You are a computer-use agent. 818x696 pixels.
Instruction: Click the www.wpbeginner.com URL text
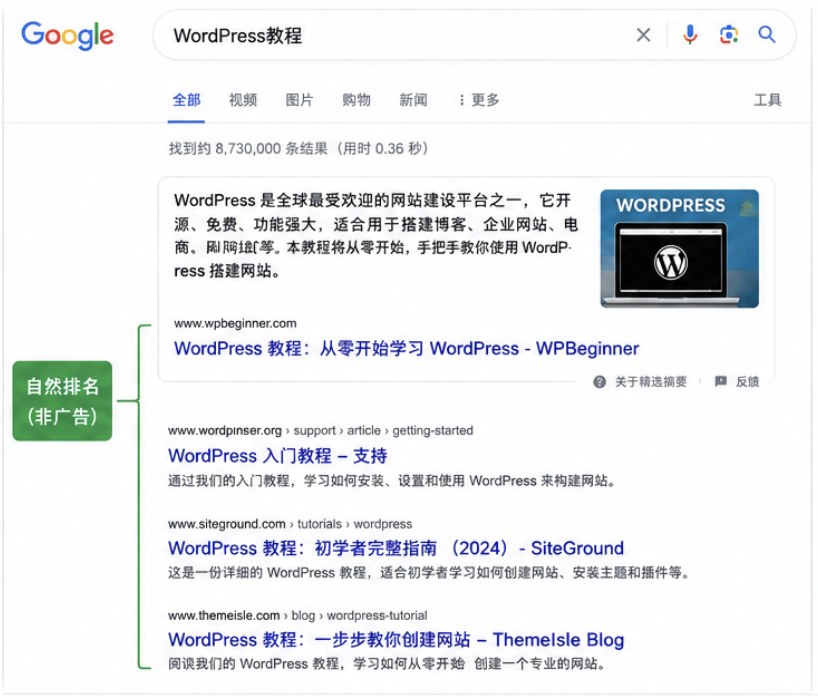(x=235, y=323)
